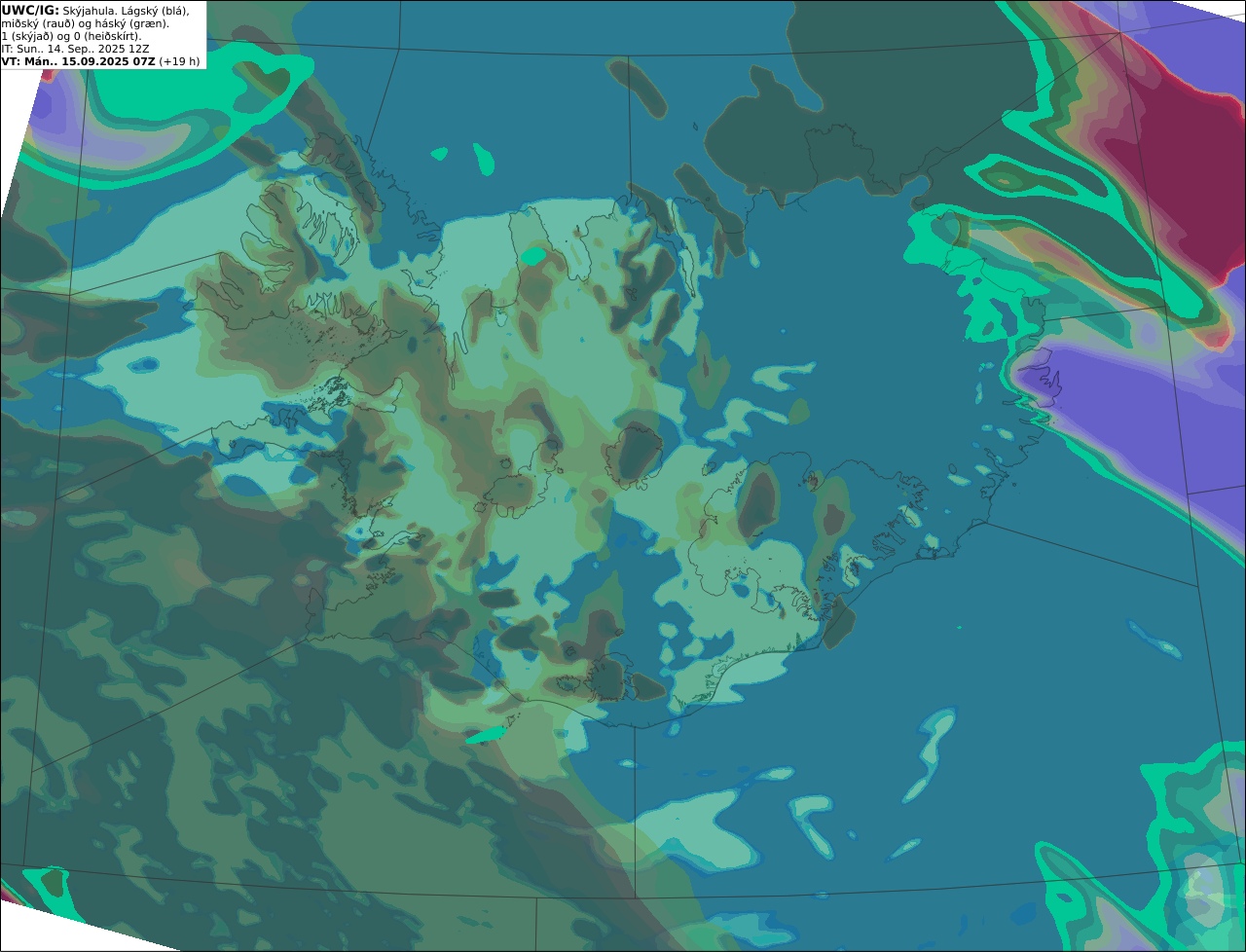Image resolution: width=1246 pixels, height=952 pixels.
Task: Click the 'miðský (rauð) og háský (græn)' legend line
Action: [85, 23]
